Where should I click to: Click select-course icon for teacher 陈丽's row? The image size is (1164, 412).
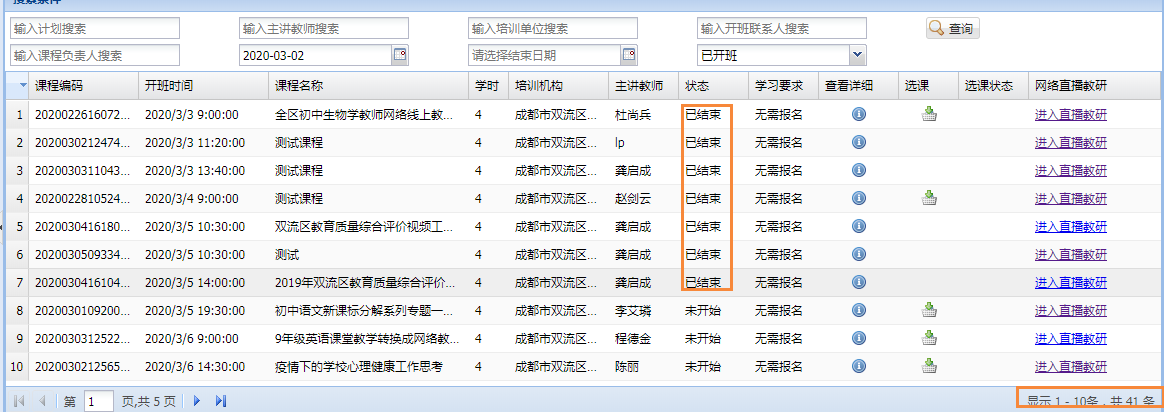point(929,366)
